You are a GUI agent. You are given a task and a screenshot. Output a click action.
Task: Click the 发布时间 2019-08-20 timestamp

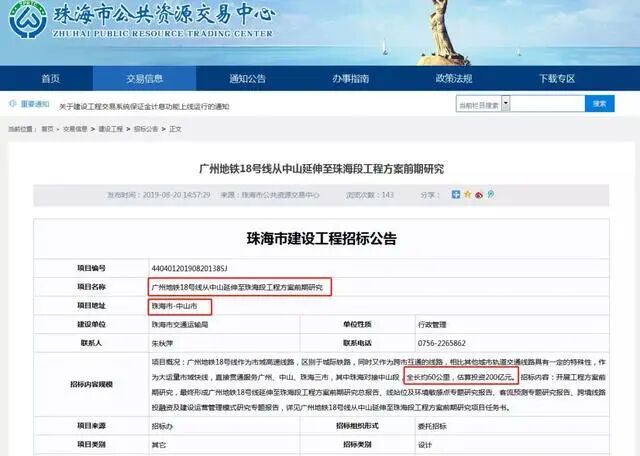click(159, 195)
